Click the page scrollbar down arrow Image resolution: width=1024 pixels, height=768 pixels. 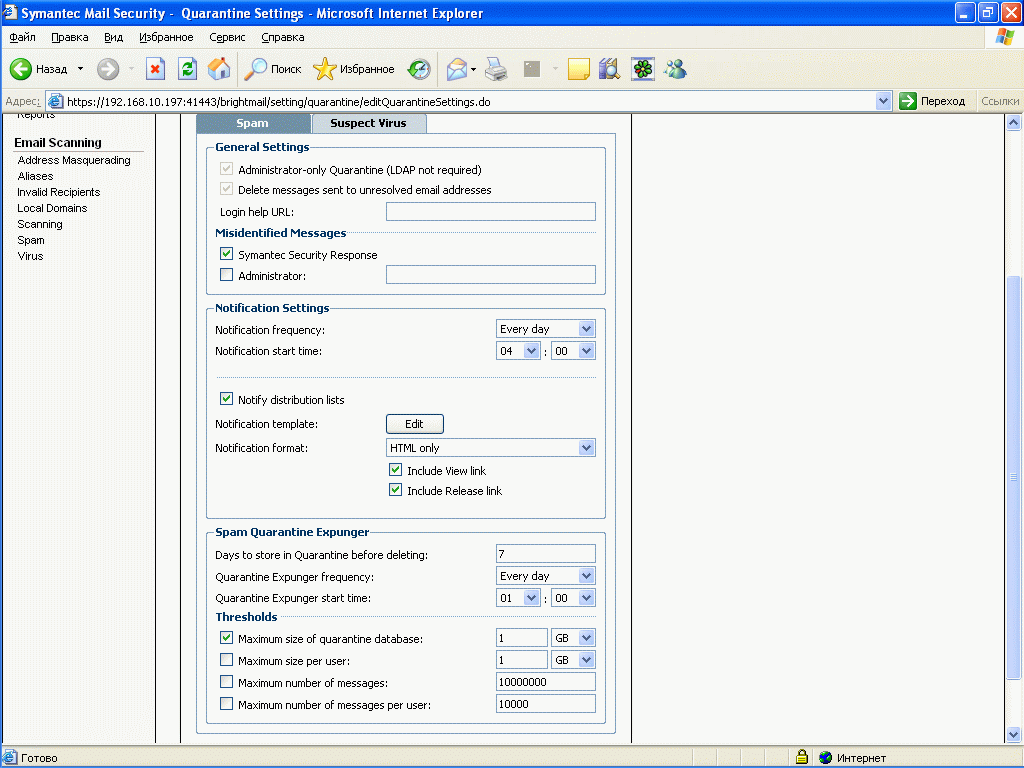(1014, 734)
